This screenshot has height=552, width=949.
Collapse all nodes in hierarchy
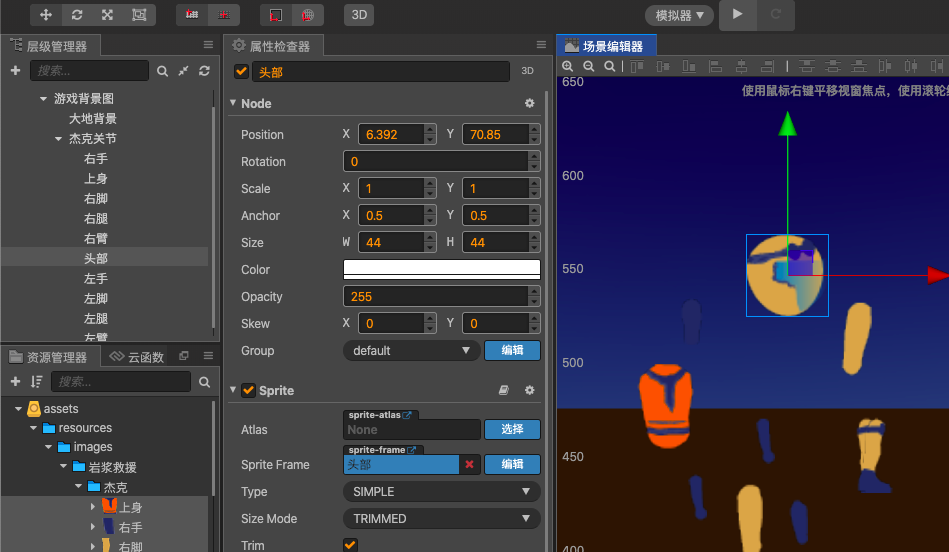coord(183,71)
